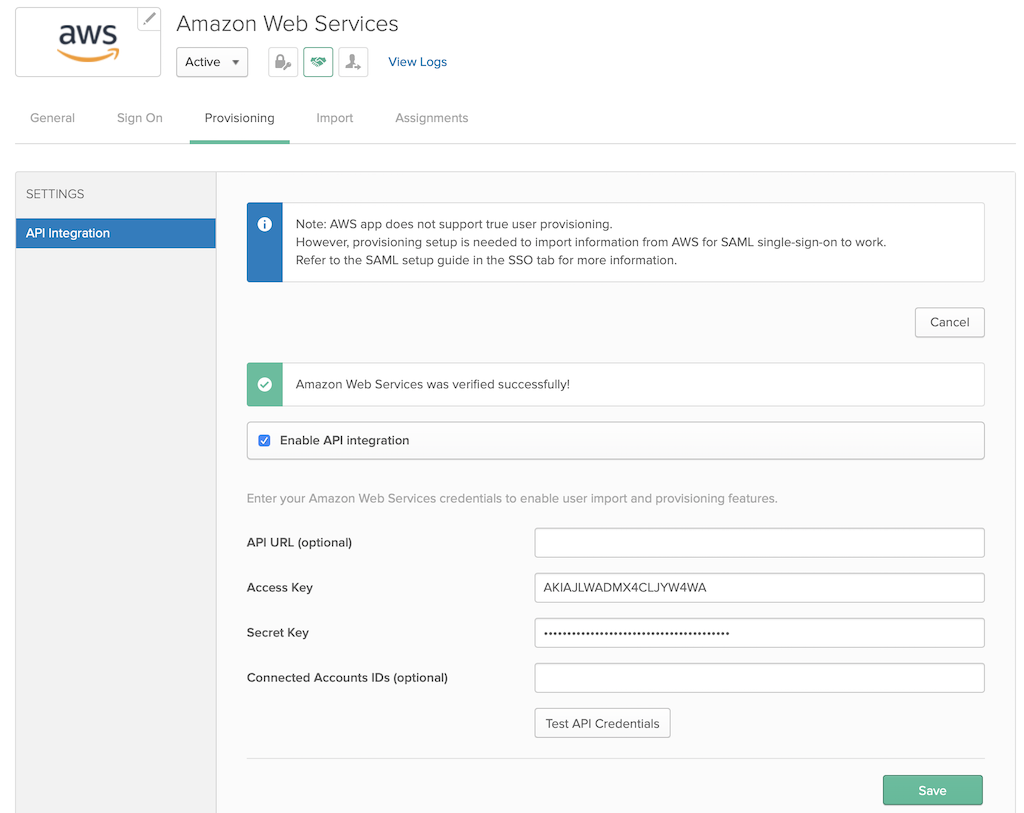Click the Connected Accounts IDs field
Viewport: 1024px width, 813px height.
(x=760, y=678)
